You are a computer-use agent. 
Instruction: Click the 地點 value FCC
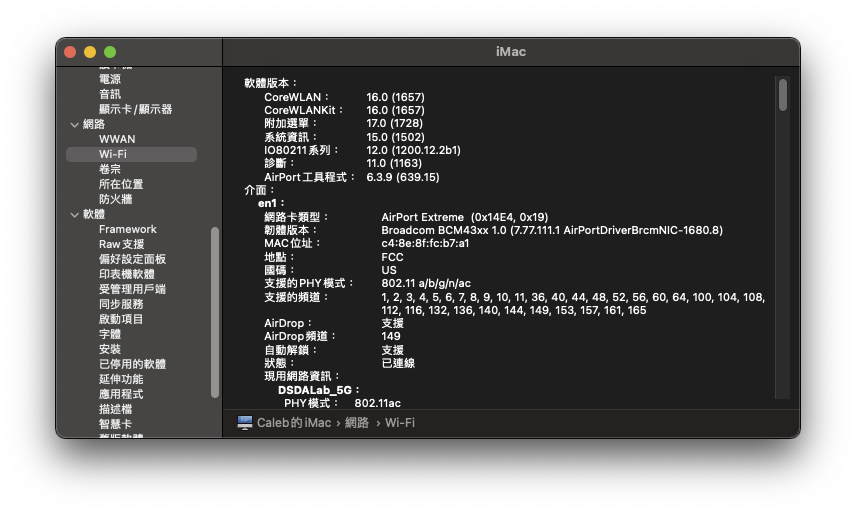coord(392,257)
